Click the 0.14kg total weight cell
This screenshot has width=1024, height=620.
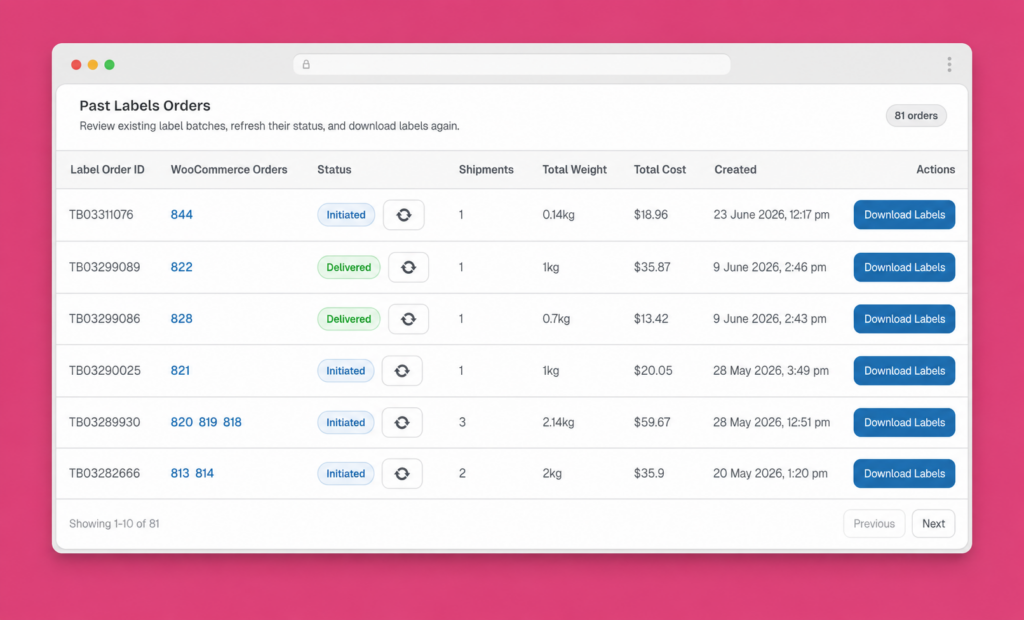[558, 215]
